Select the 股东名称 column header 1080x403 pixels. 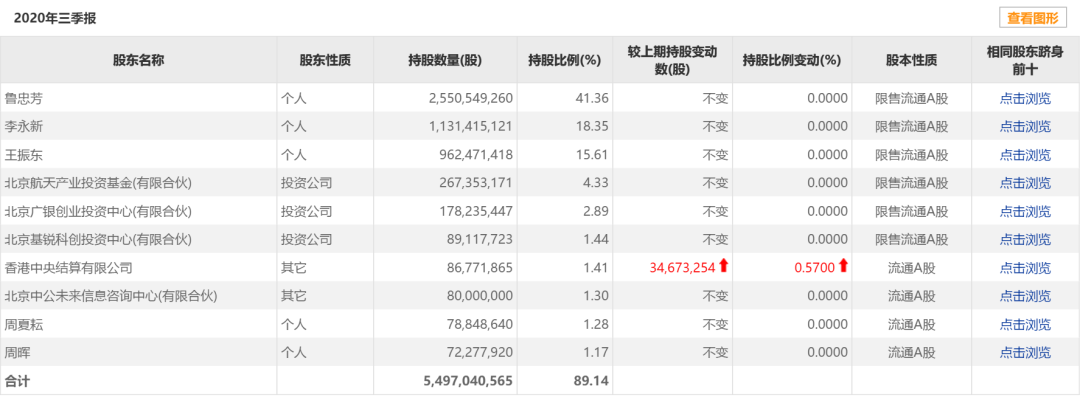138,60
